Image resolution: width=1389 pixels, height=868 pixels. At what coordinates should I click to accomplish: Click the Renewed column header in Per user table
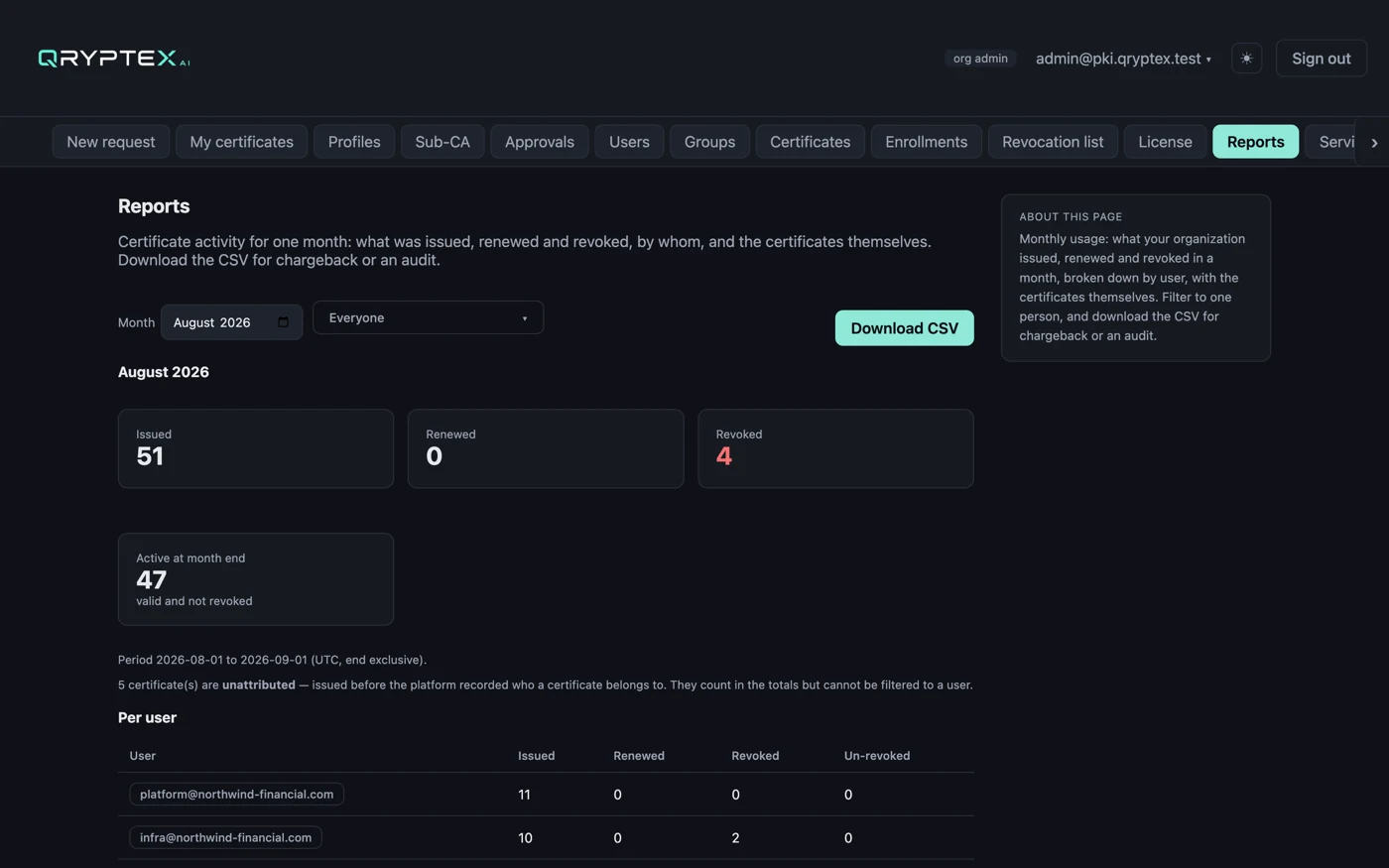pyautogui.click(x=639, y=756)
